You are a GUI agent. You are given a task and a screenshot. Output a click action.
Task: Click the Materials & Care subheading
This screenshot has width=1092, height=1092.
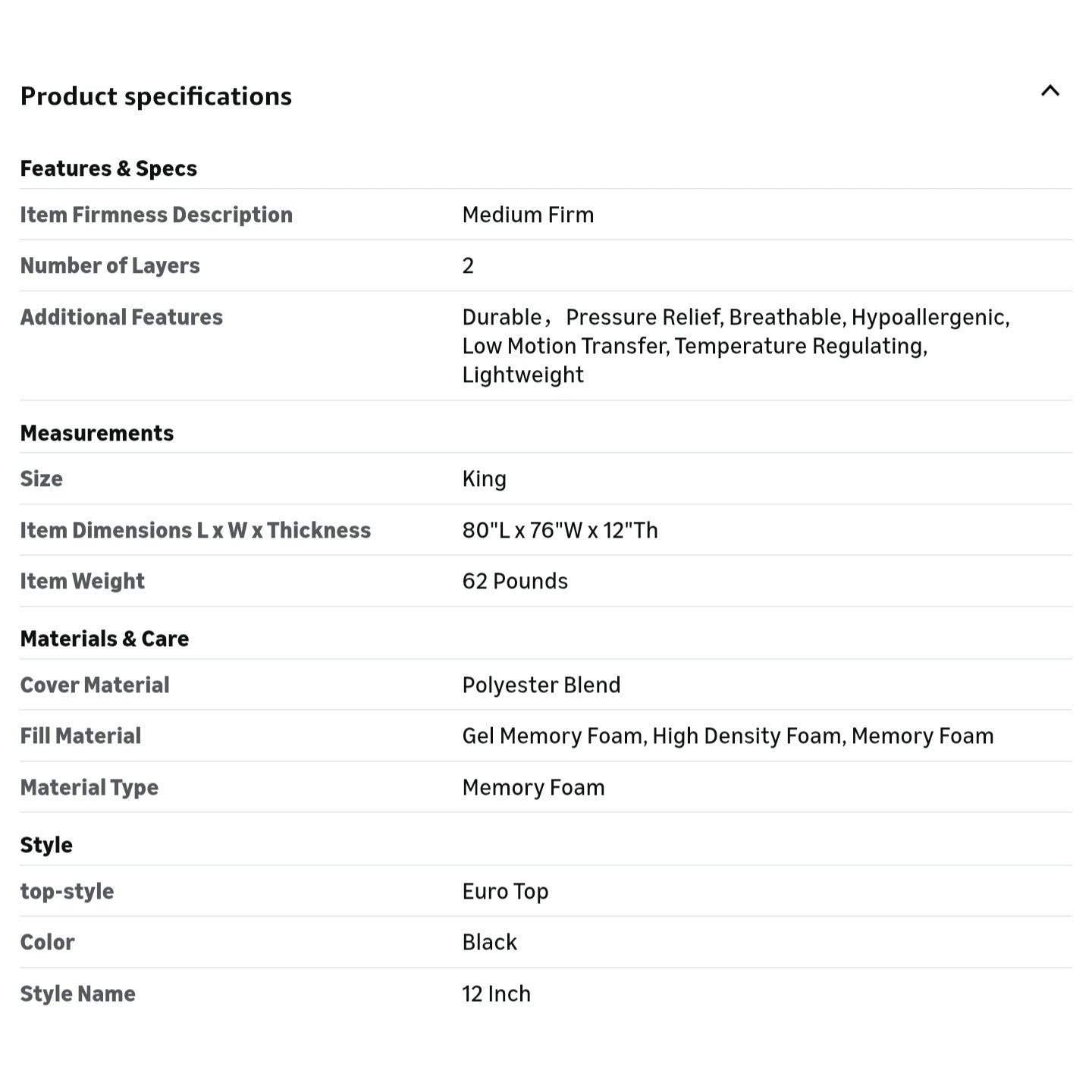tap(105, 639)
